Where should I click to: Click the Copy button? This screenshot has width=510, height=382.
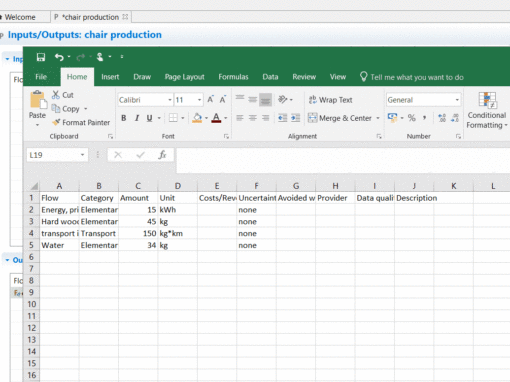click(66, 109)
